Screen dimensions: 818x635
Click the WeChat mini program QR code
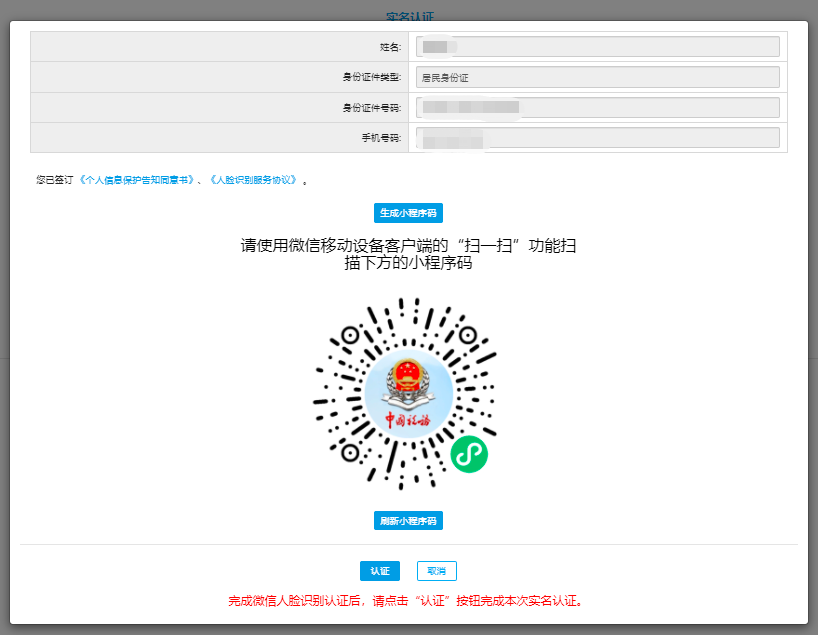pos(405,394)
